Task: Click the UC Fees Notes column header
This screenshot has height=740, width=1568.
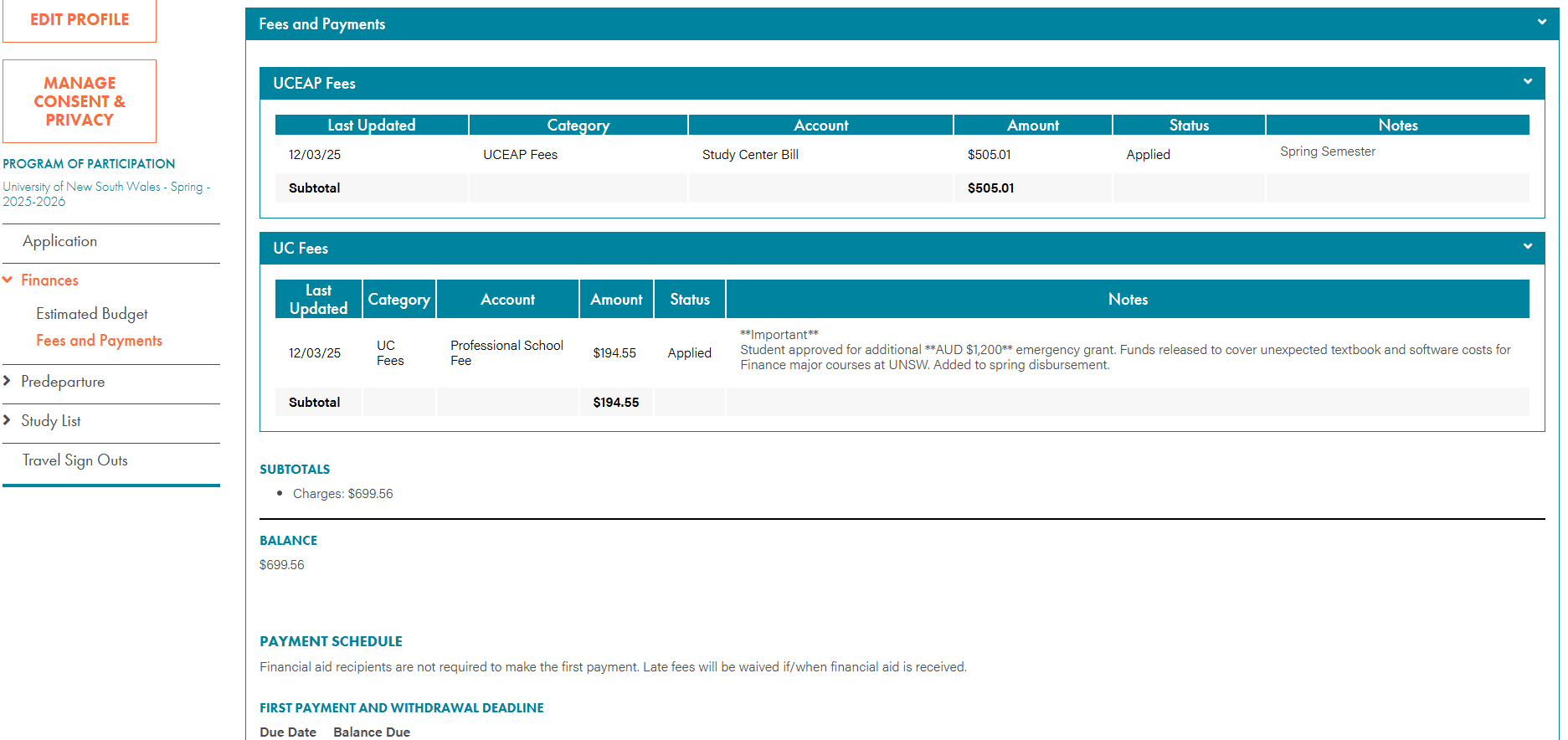Action: (1127, 300)
